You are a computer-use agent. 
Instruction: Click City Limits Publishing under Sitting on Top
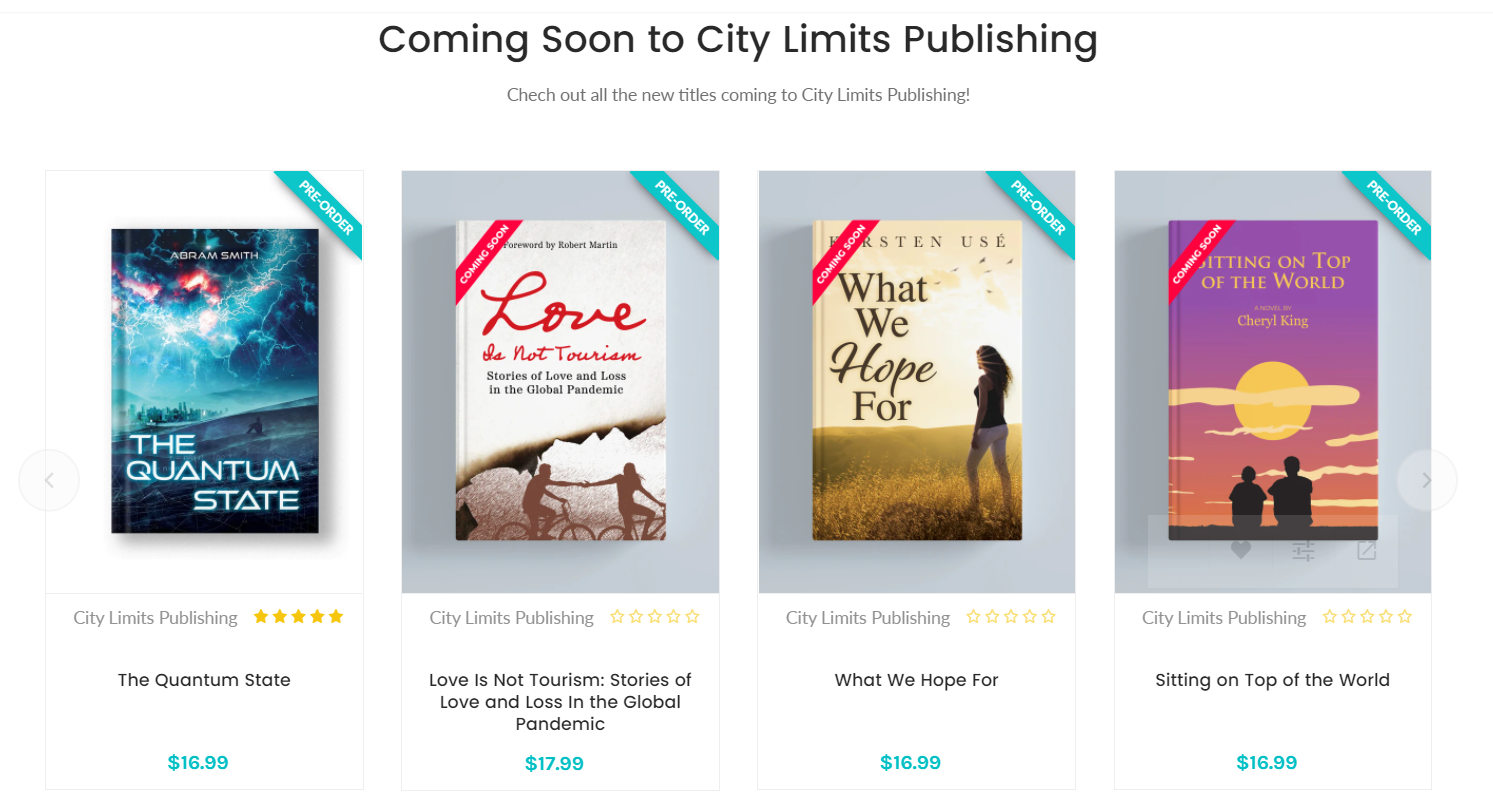click(x=1224, y=618)
